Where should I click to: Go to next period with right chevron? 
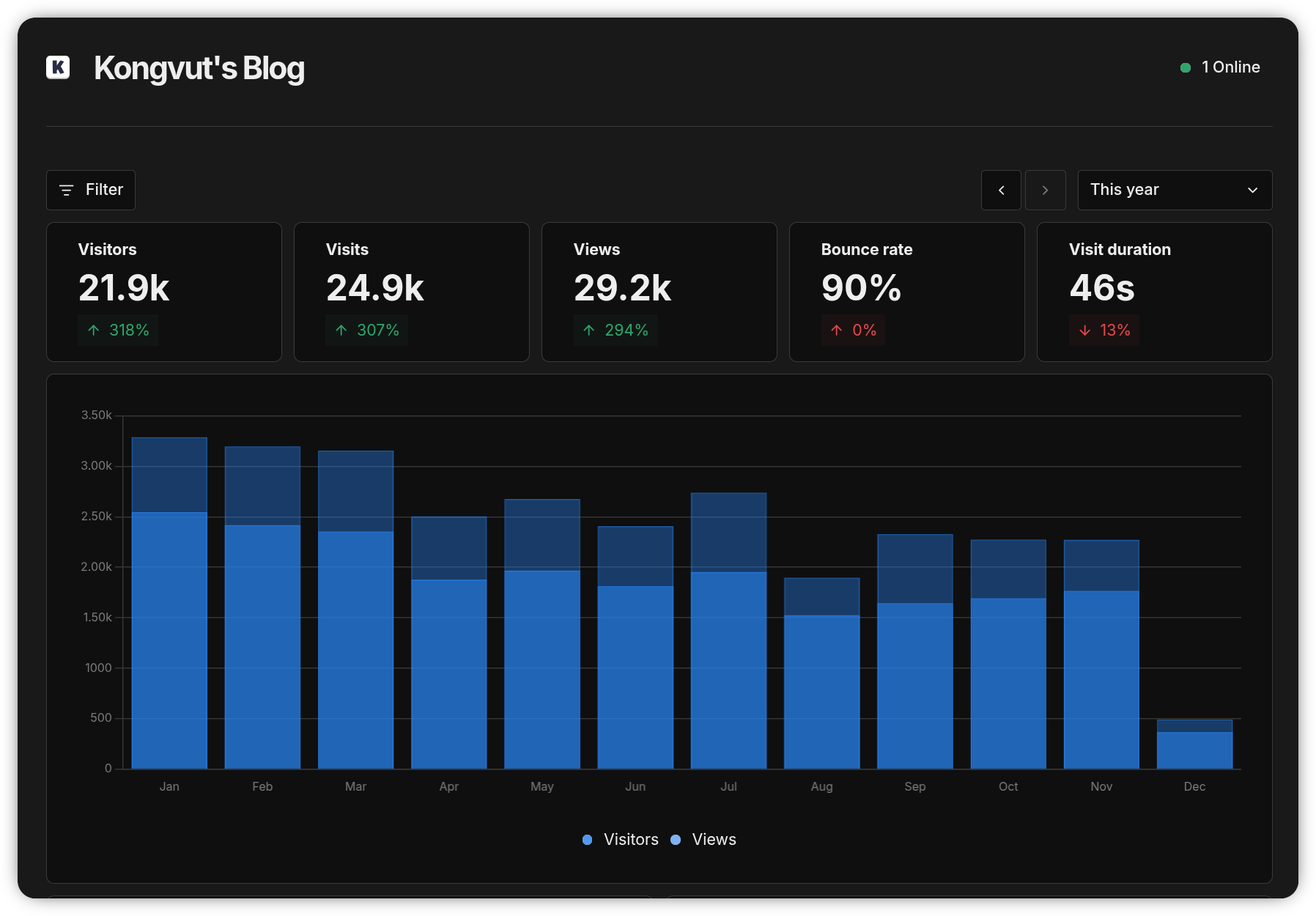pos(1045,190)
